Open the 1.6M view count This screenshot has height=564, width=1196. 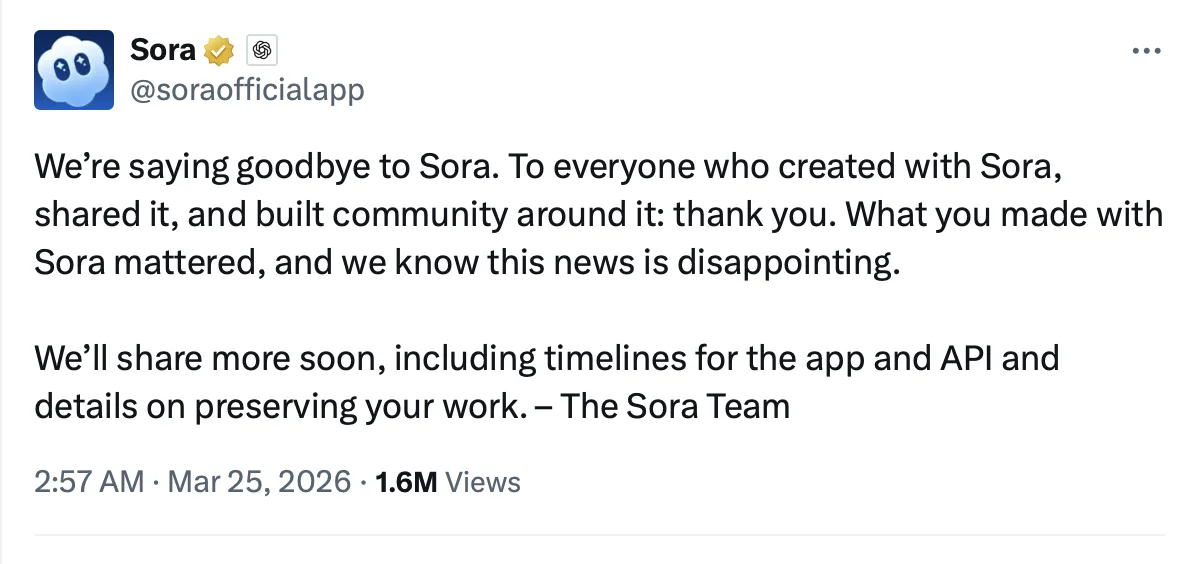click(405, 483)
